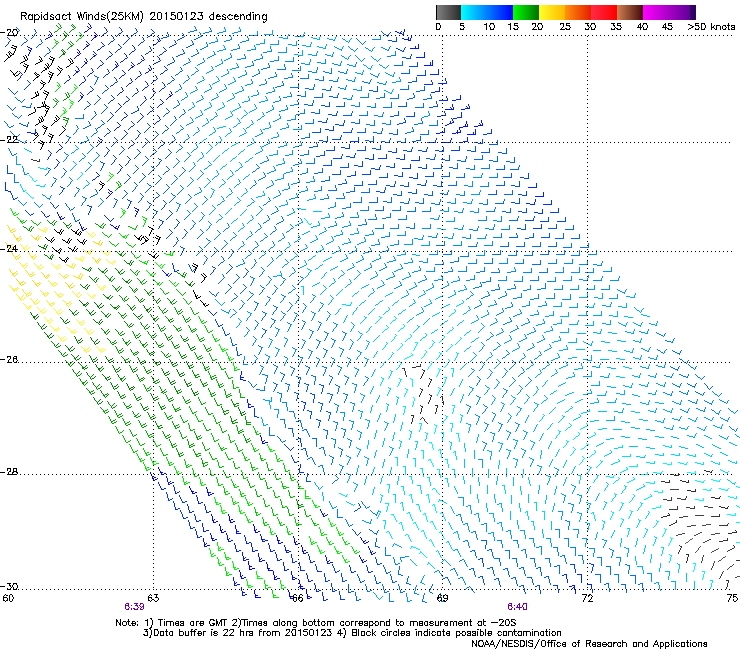Click the 75 longitude axis label
The height and width of the screenshot is (650, 740).
732,599
